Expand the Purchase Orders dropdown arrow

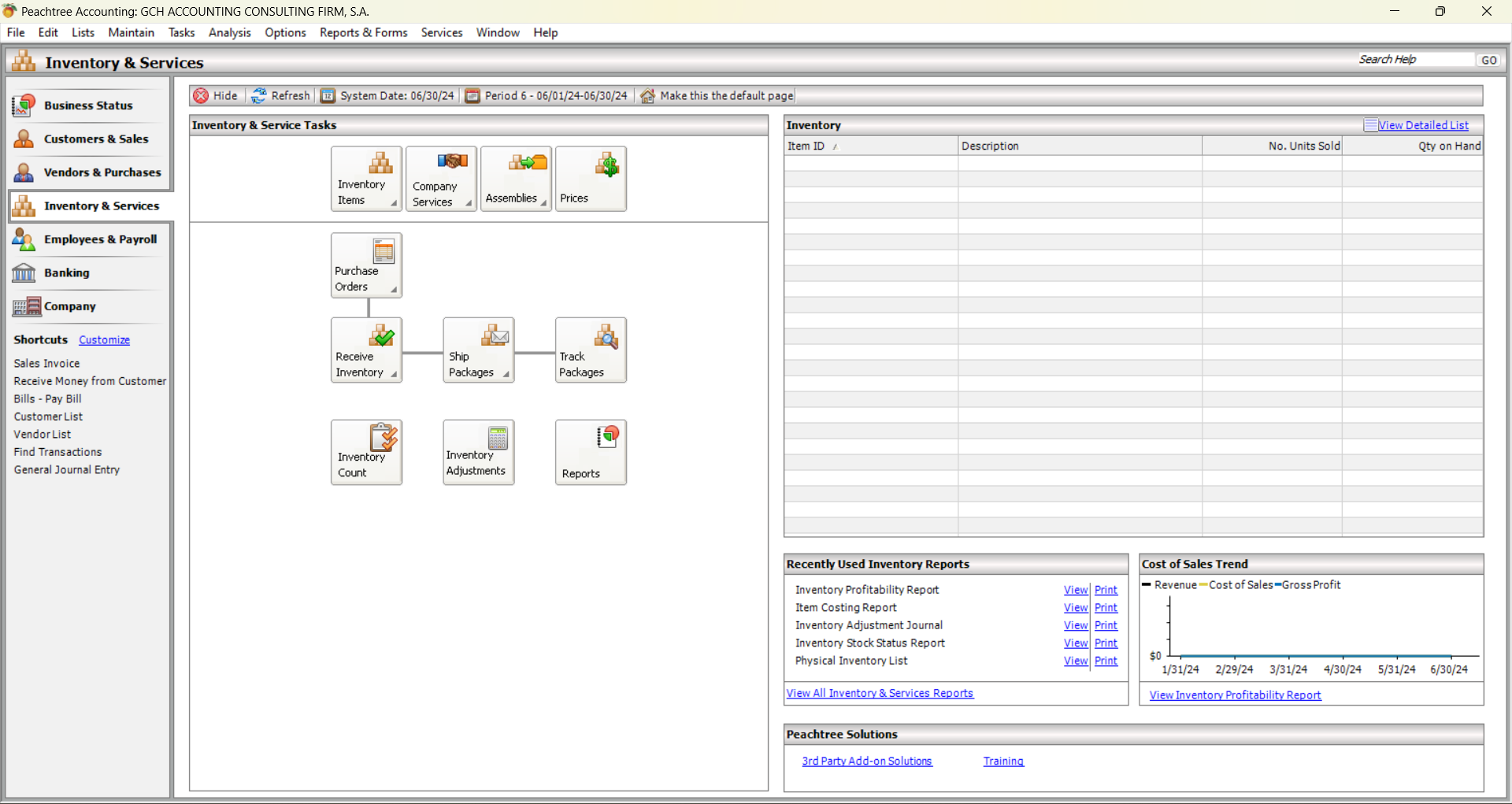[x=394, y=290]
